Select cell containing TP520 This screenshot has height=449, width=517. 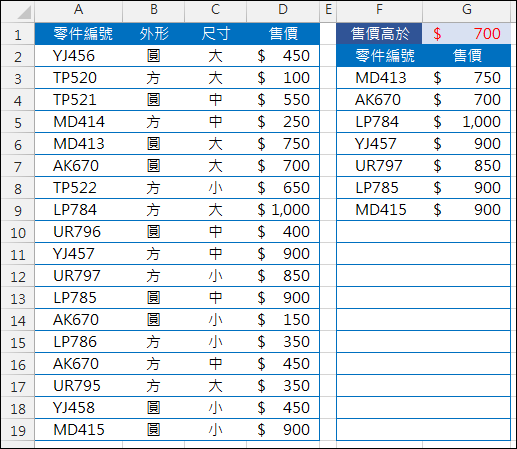79,78
